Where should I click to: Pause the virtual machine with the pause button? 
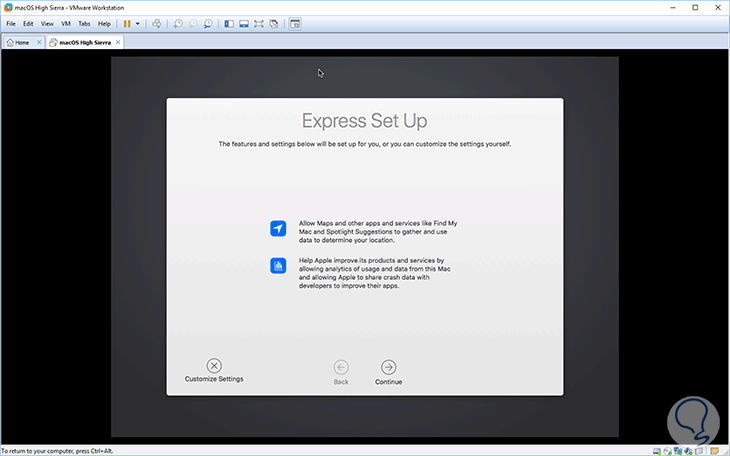pos(127,24)
